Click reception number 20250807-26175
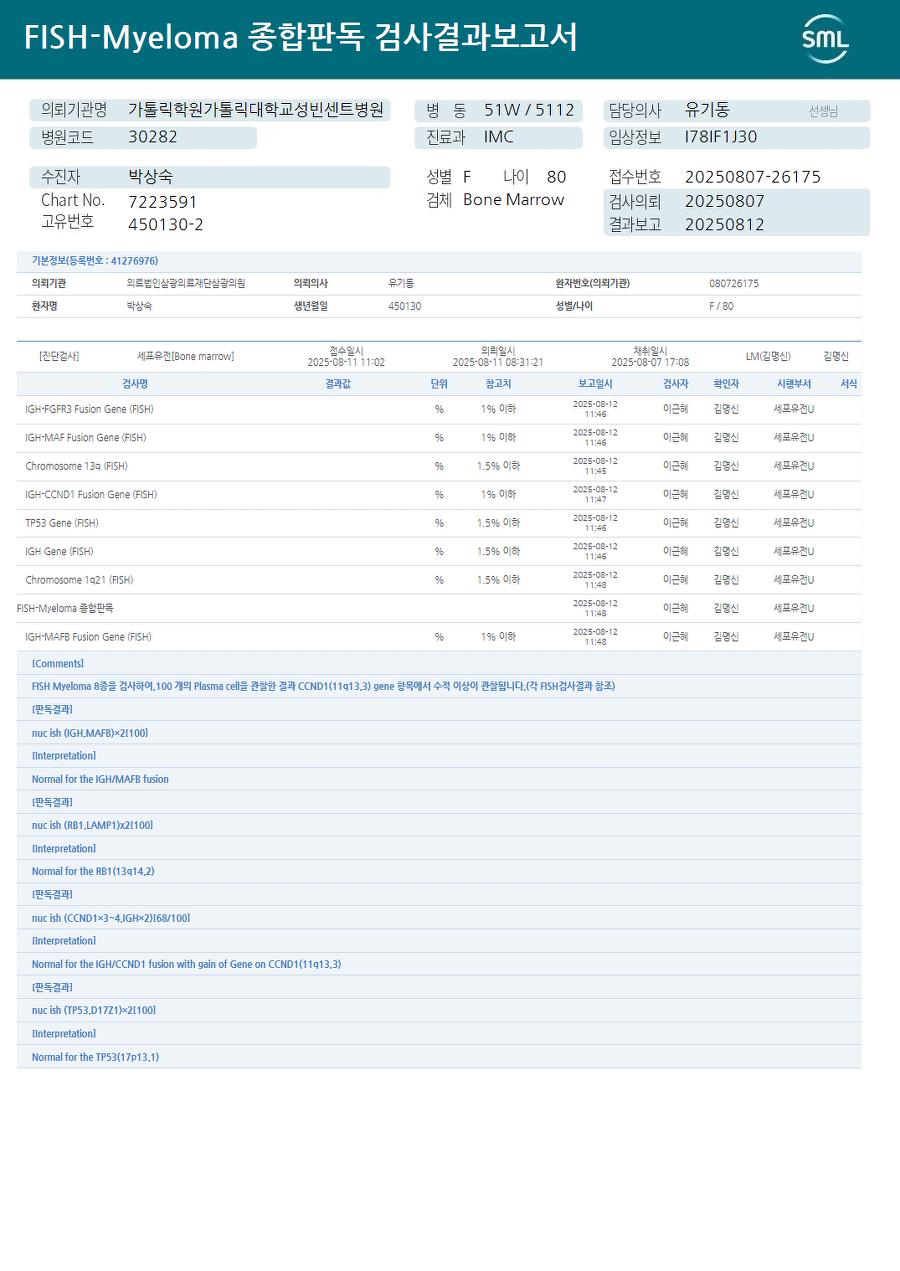Image resolution: width=900 pixels, height=1271 pixels. coord(753,177)
